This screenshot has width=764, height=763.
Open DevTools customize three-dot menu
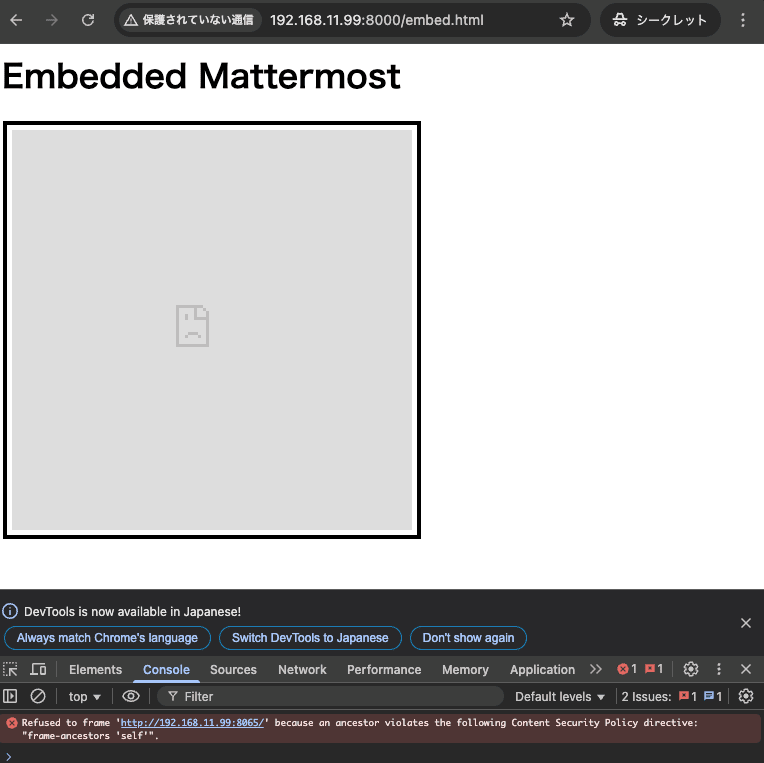coord(719,669)
